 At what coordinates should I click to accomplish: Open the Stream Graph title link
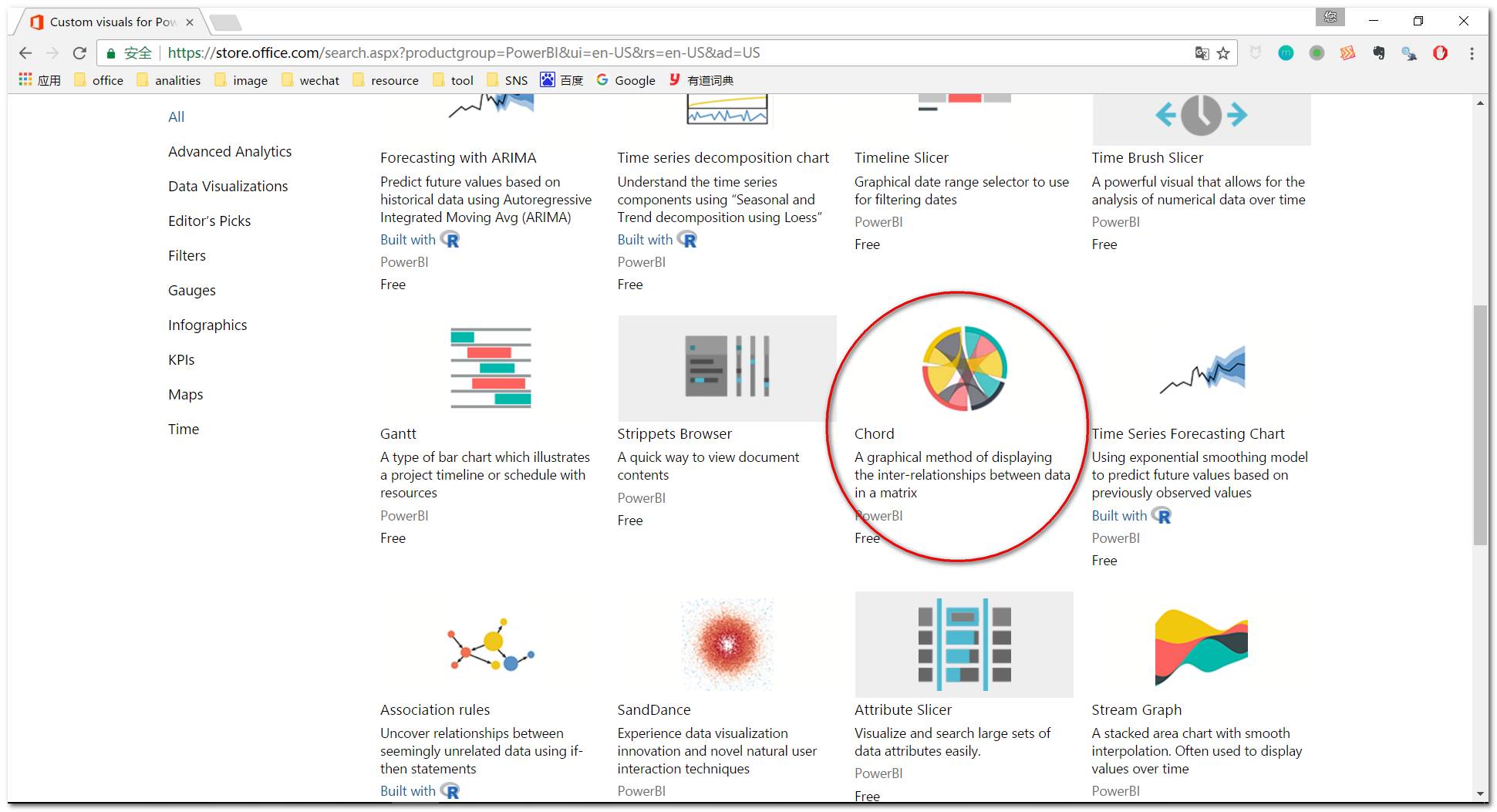(1137, 710)
